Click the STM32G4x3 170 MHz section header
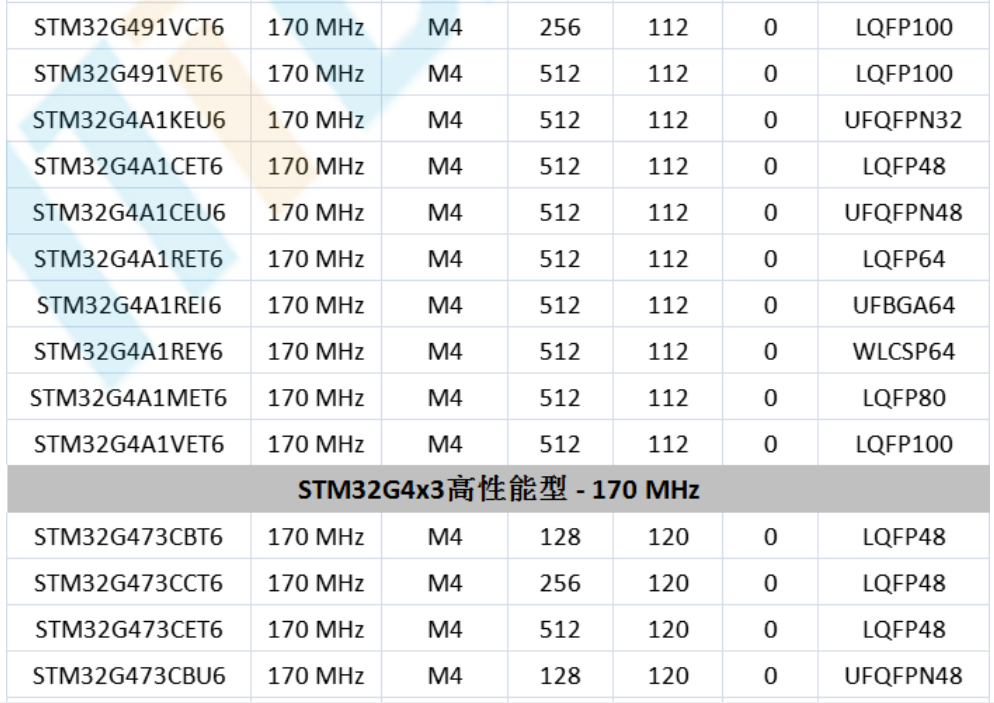 [x=497, y=491]
